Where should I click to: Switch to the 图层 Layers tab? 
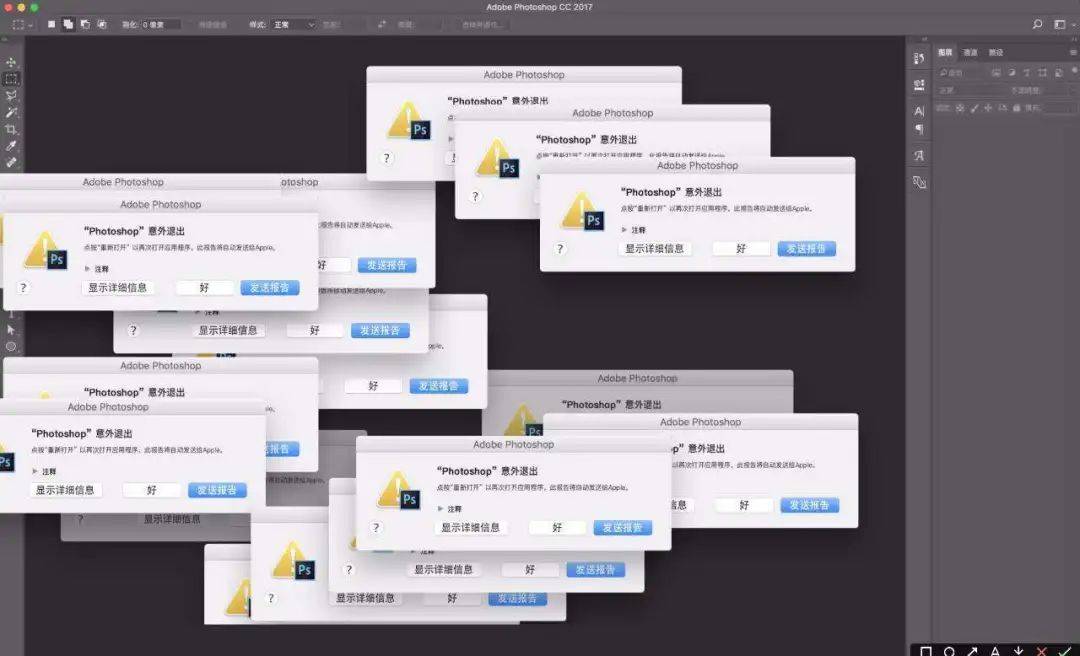tap(945, 52)
